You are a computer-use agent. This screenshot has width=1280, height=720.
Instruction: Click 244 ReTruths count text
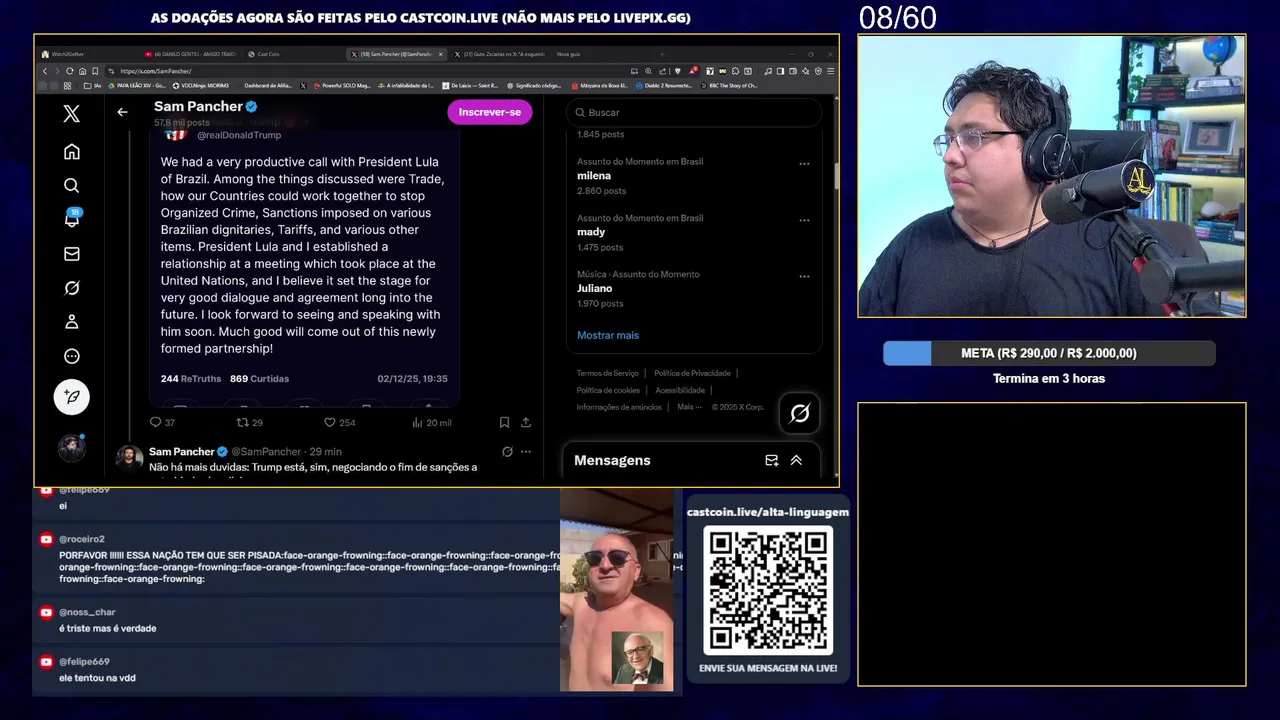(191, 379)
